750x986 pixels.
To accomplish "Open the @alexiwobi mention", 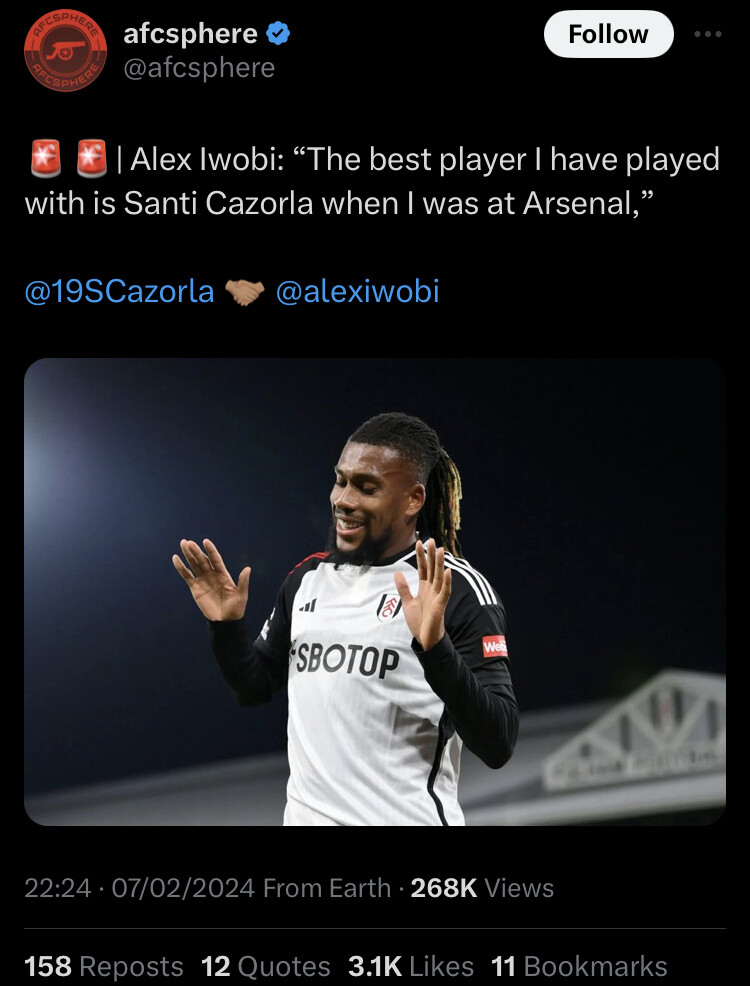I will [357, 292].
